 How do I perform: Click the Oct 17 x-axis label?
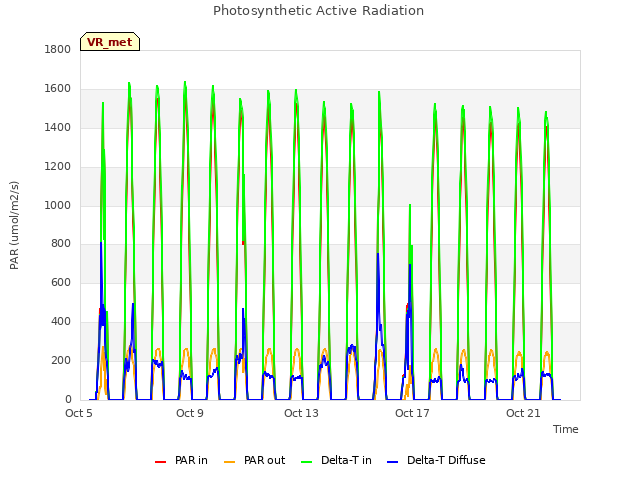pyautogui.click(x=412, y=413)
